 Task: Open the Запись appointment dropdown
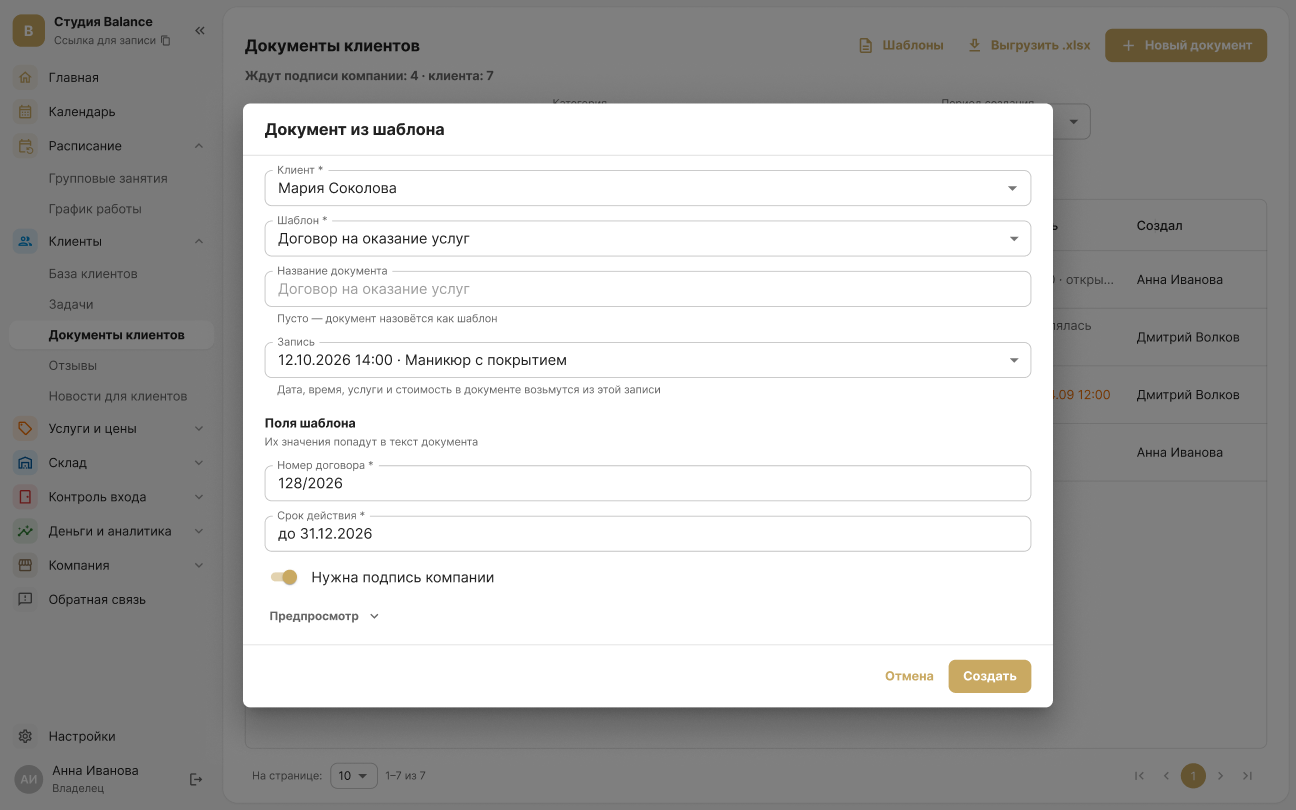(x=648, y=360)
